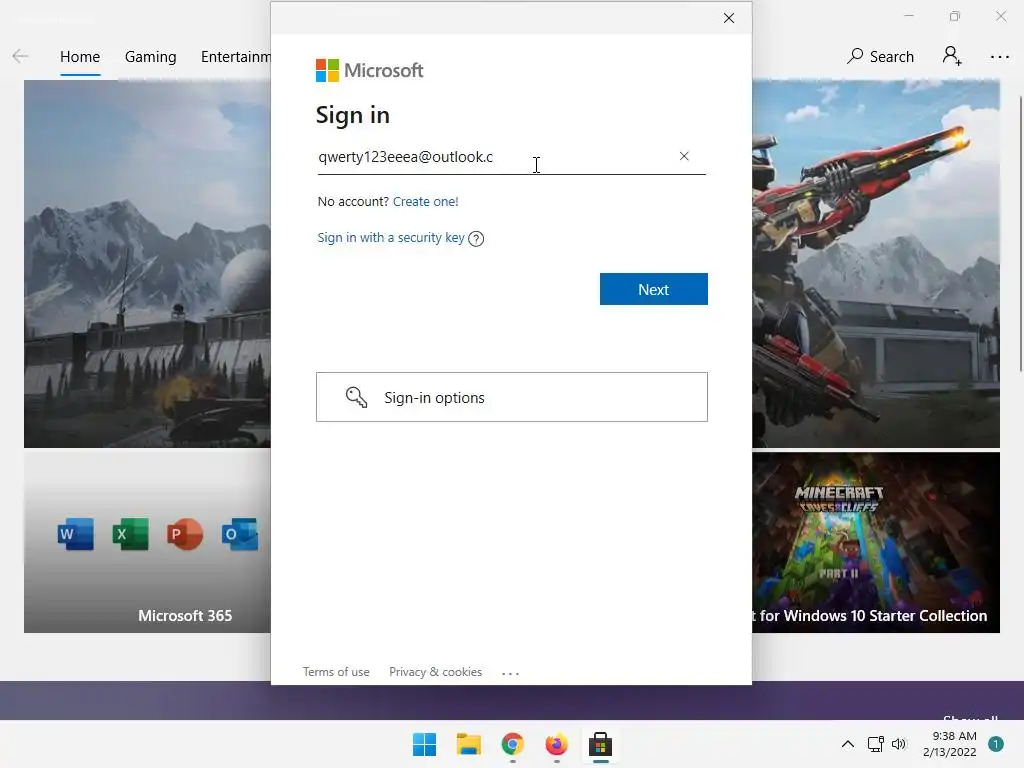Open the Halo game banner on the right

(x=876, y=264)
